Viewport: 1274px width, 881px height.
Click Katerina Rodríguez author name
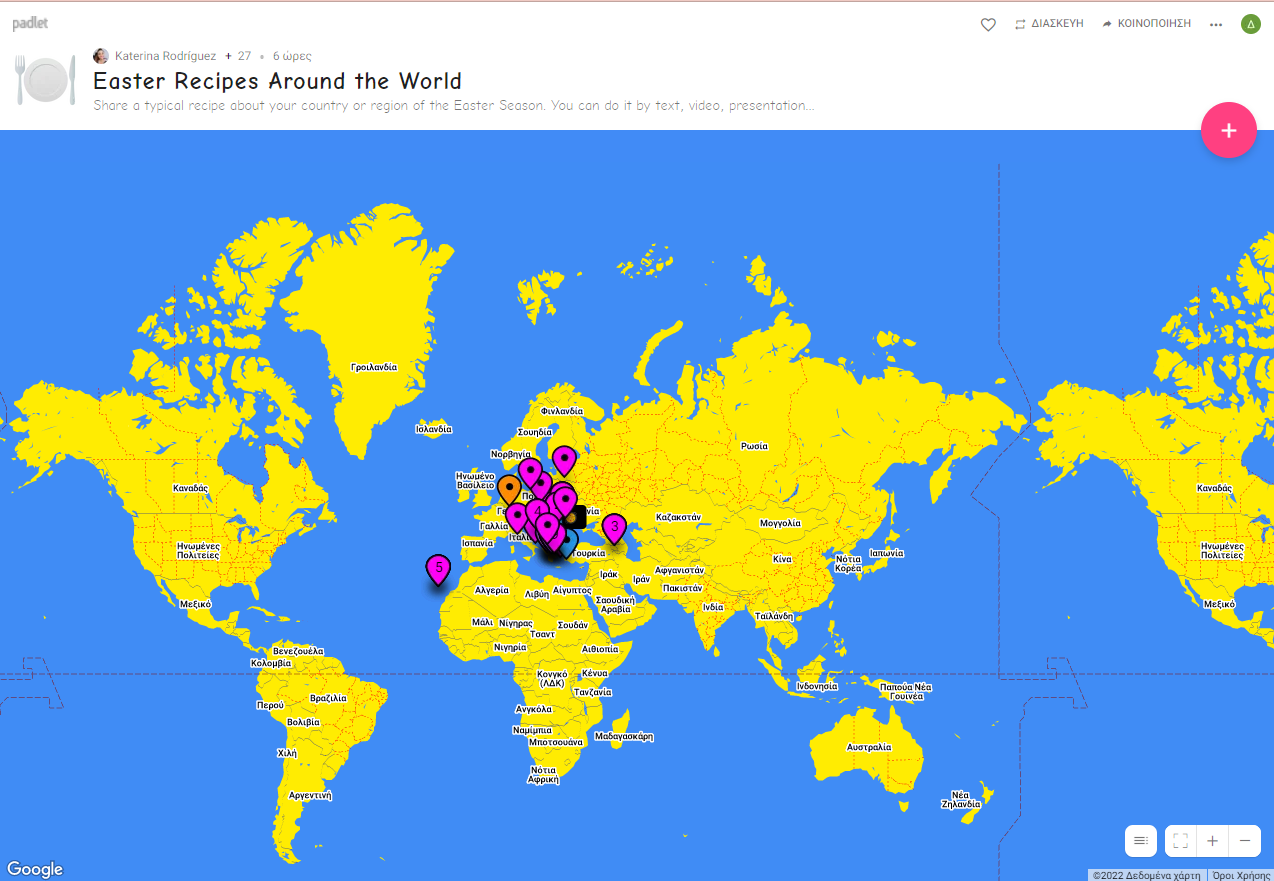[x=165, y=56]
